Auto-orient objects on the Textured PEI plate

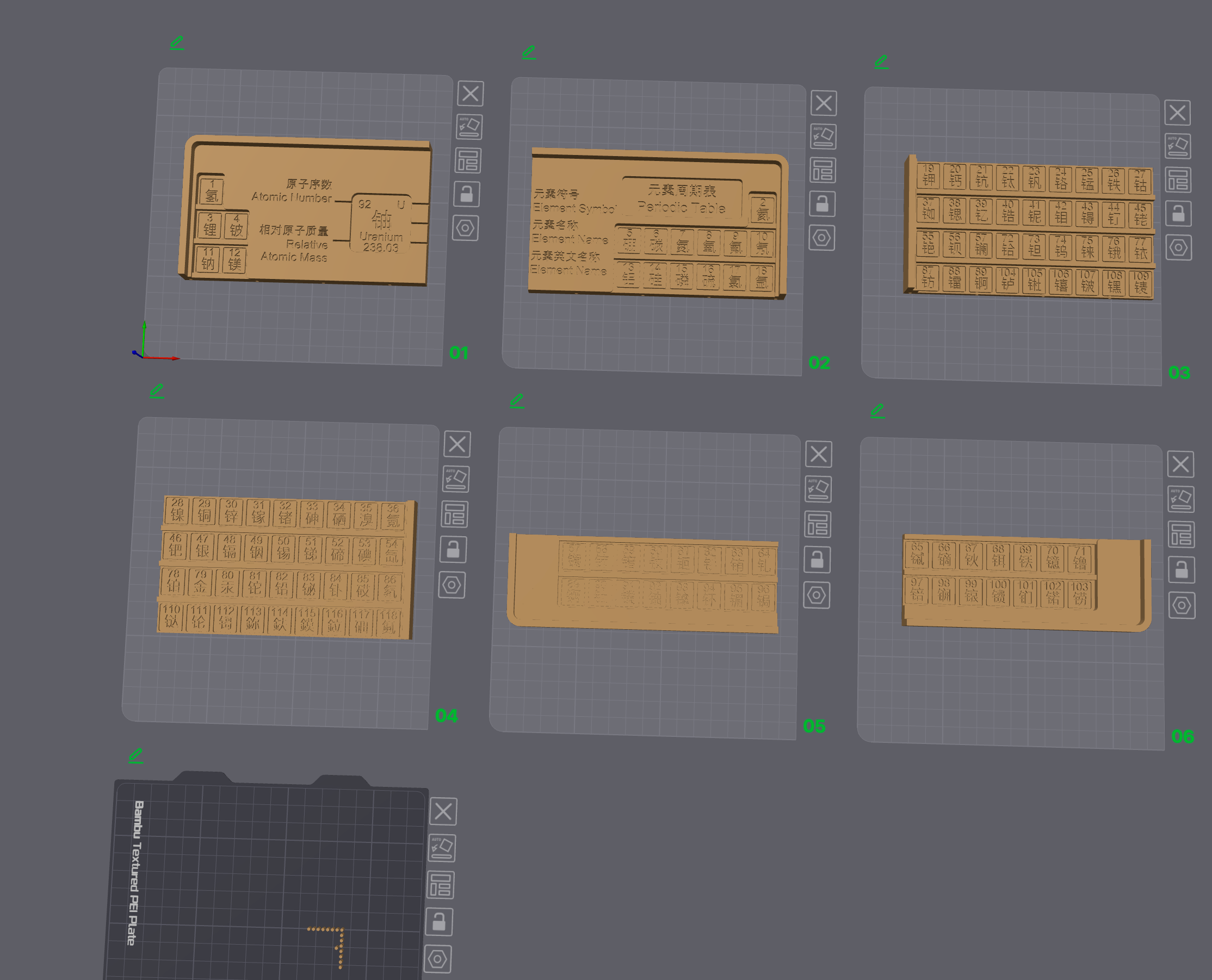(442, 848)
